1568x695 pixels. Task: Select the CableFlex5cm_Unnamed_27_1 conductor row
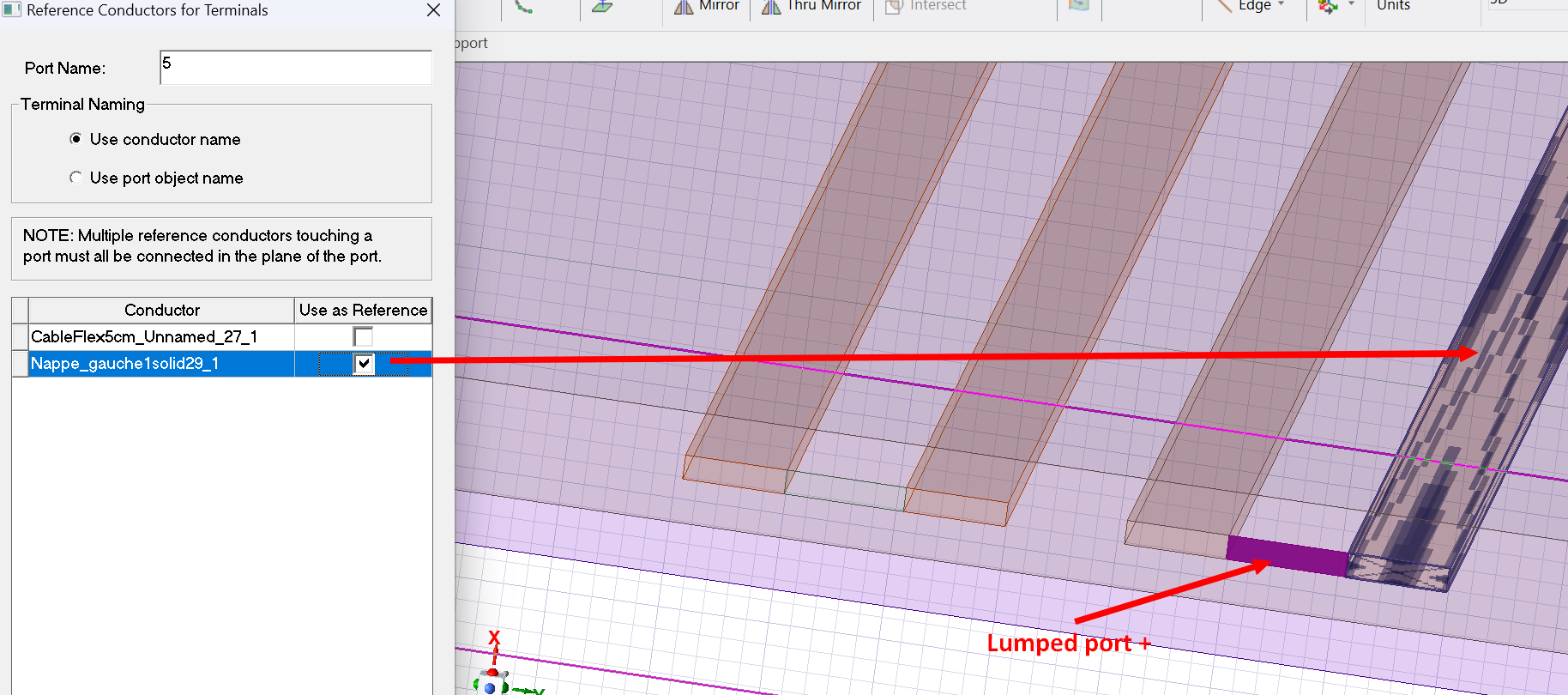[x=162, y=337]
